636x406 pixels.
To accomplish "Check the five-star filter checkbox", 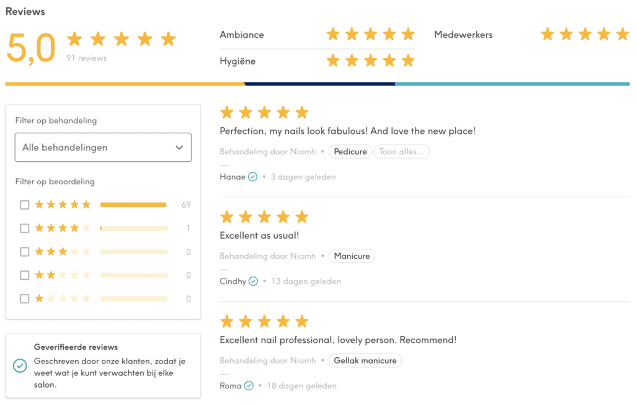I will click(x=24, y=205).
